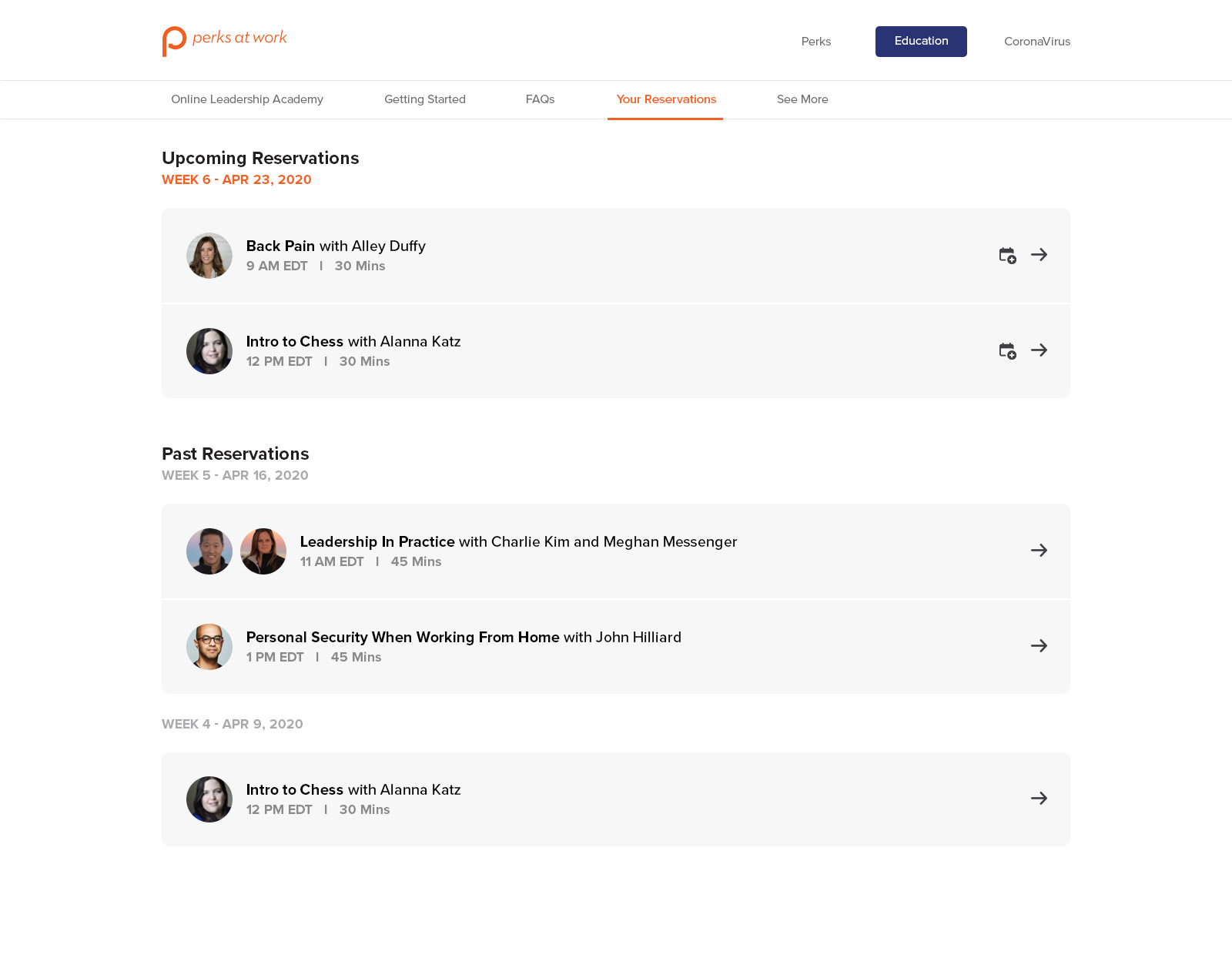Click Charlie Kim's avatar image
This screenshot has height=958, width=1232.
209,551
